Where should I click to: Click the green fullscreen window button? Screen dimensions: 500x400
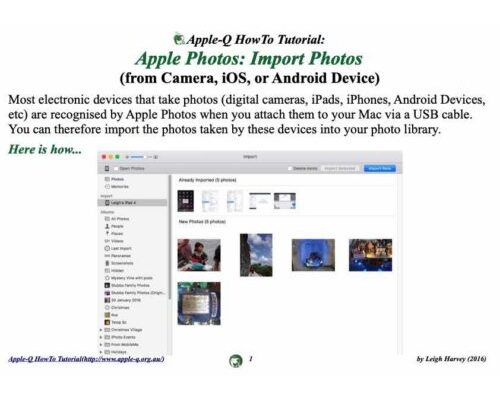pyautogui.click(x=117, y=157)
